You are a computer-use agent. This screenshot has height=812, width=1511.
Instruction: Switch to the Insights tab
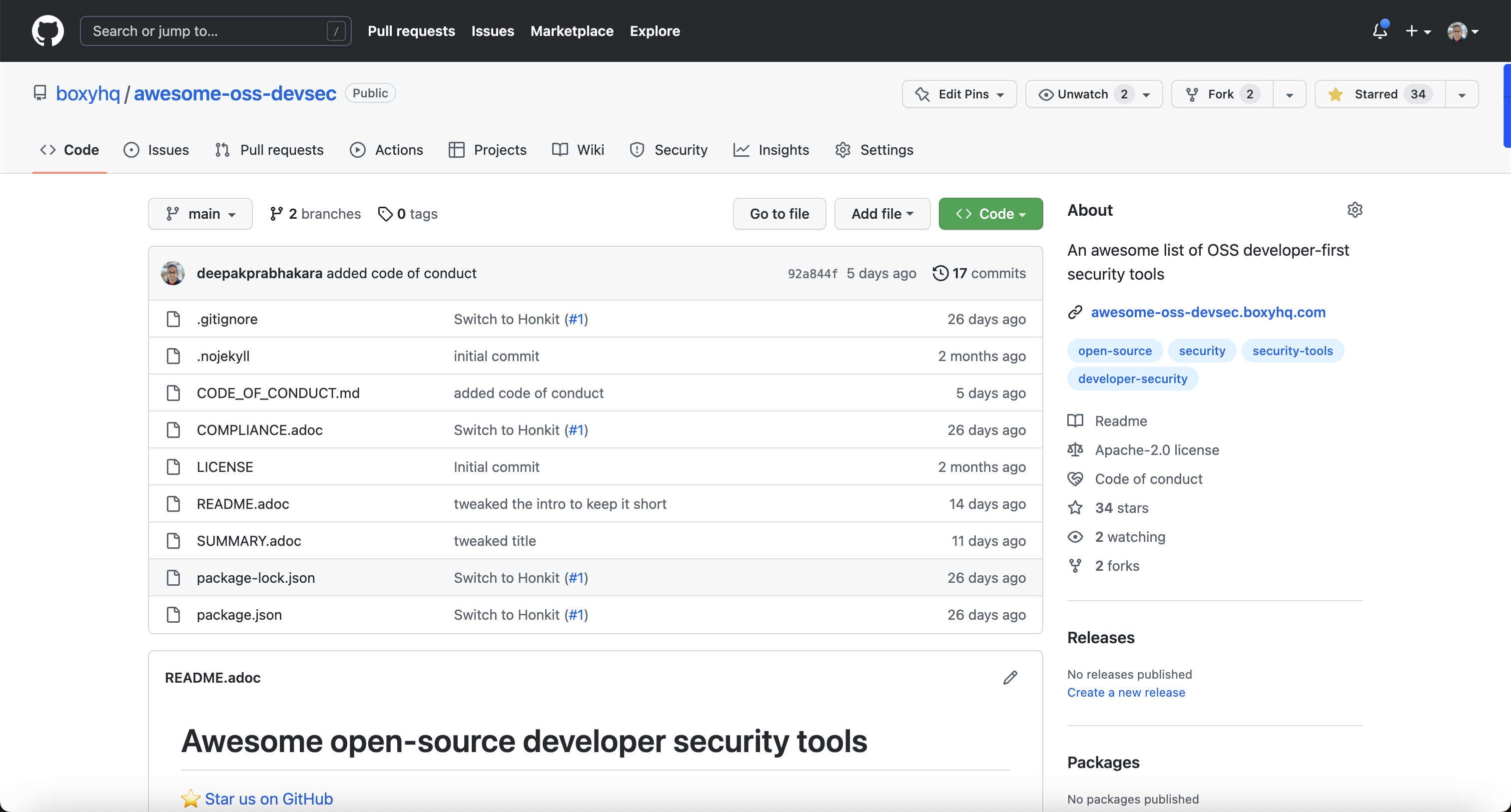771,150
